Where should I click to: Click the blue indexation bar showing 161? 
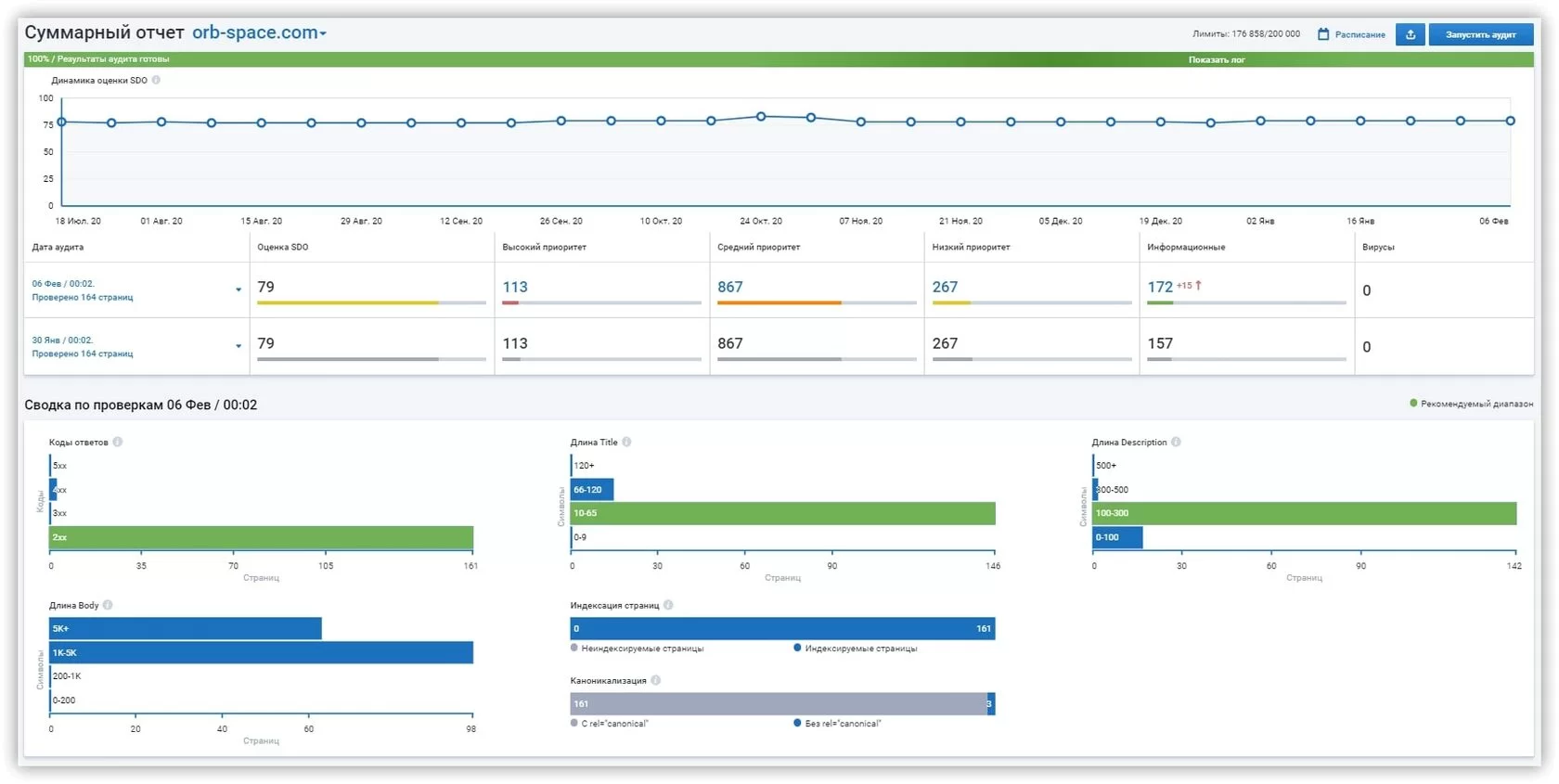pos(783,629)
